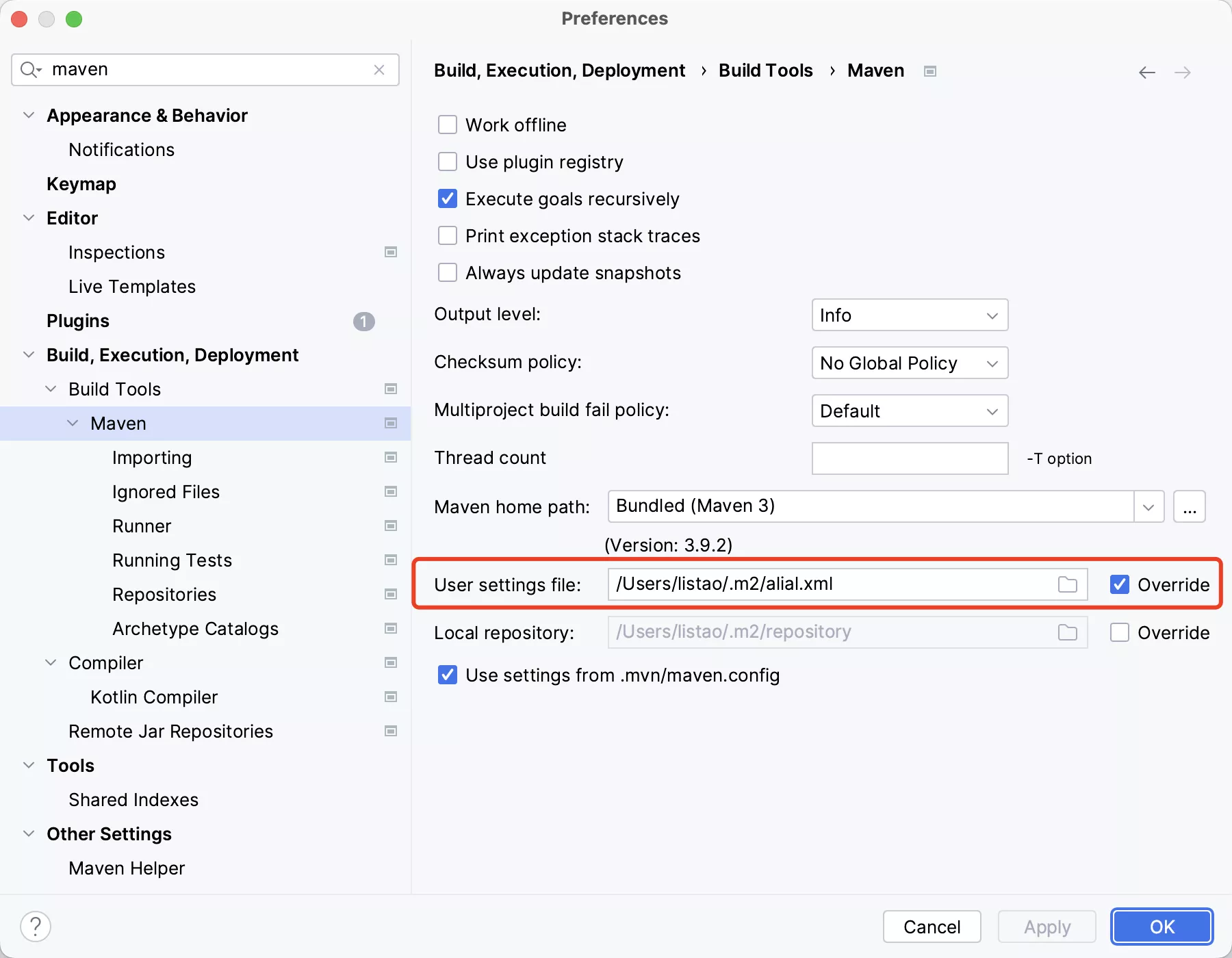The width and height of the screenshot is (1232, 958).
Task: Open Multiproject build fail policy dropdown
Action: 910,411
